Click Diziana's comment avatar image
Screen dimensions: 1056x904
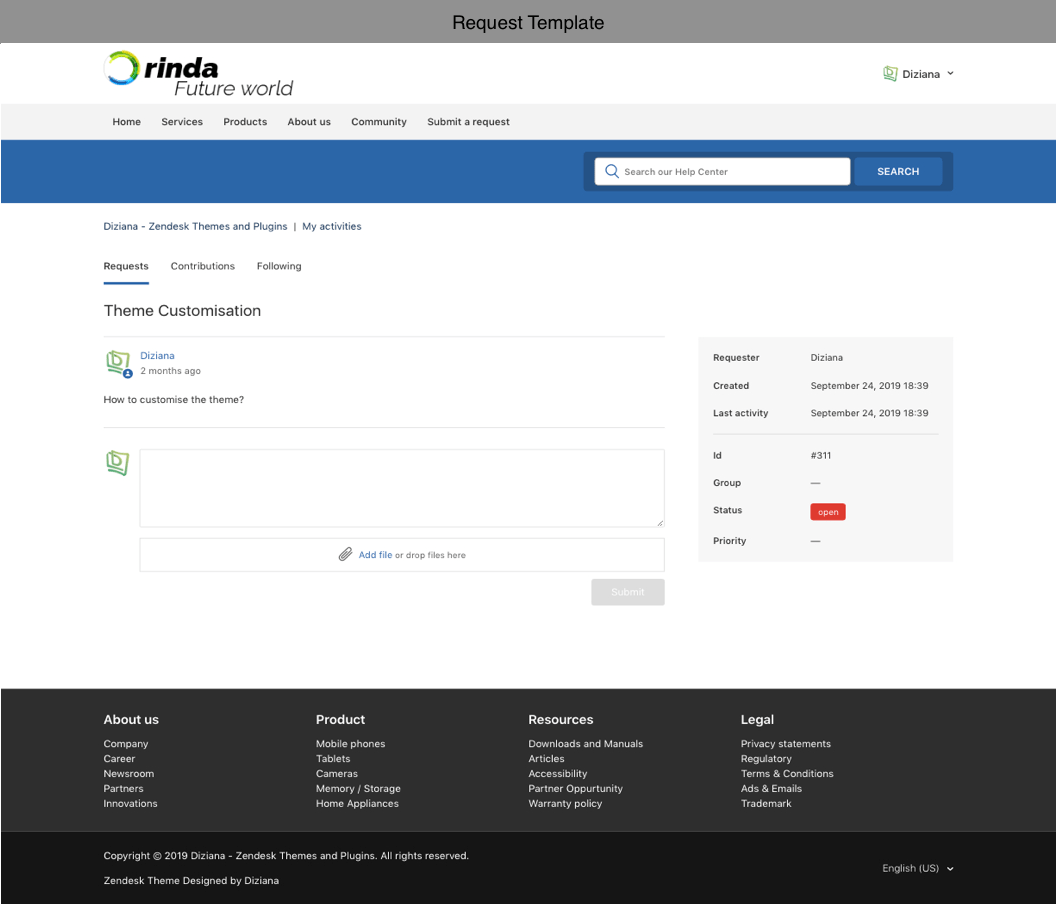coord(118,362)
